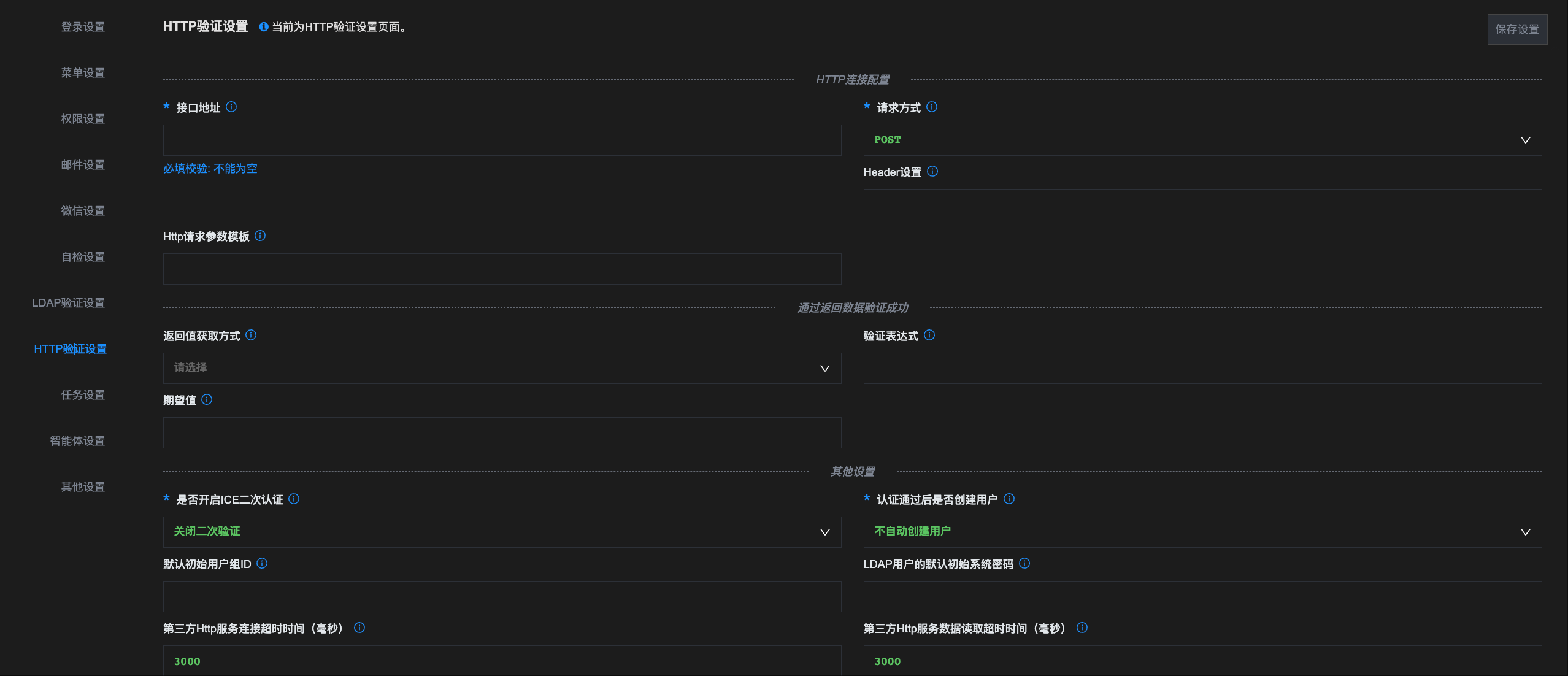This screenshot has height=676, width=1568.
Task: Switch to LDAP验证设置 menu item
Action: (x=69, y=303)
